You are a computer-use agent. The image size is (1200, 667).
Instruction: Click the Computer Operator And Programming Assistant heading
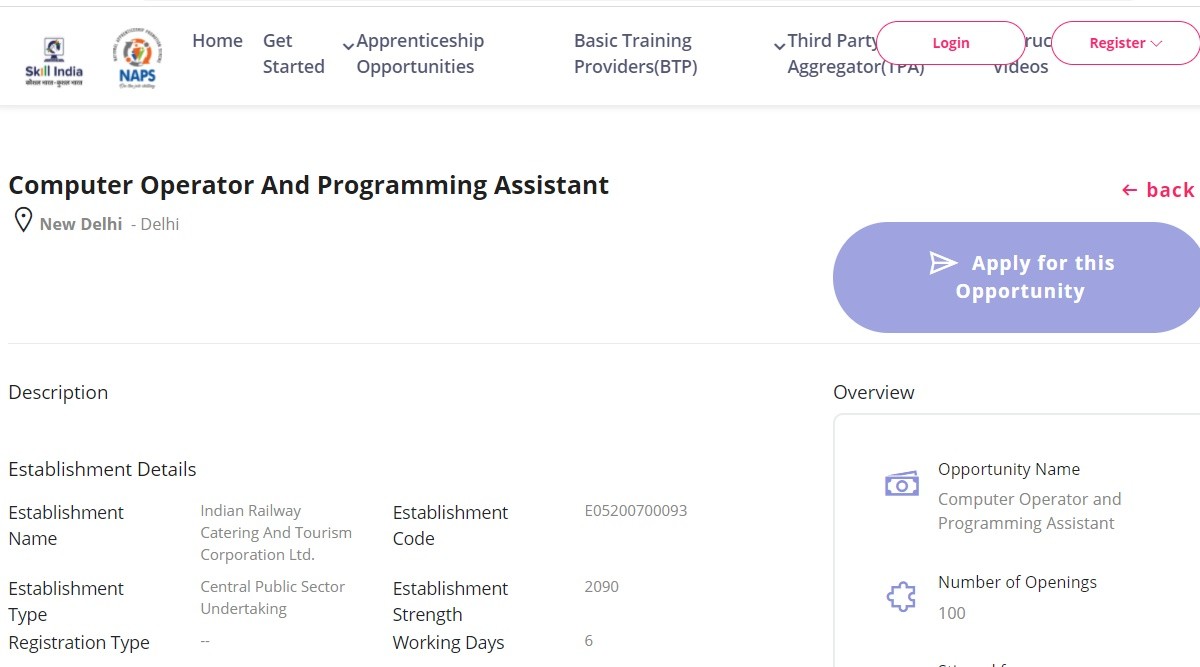[308, 186]
